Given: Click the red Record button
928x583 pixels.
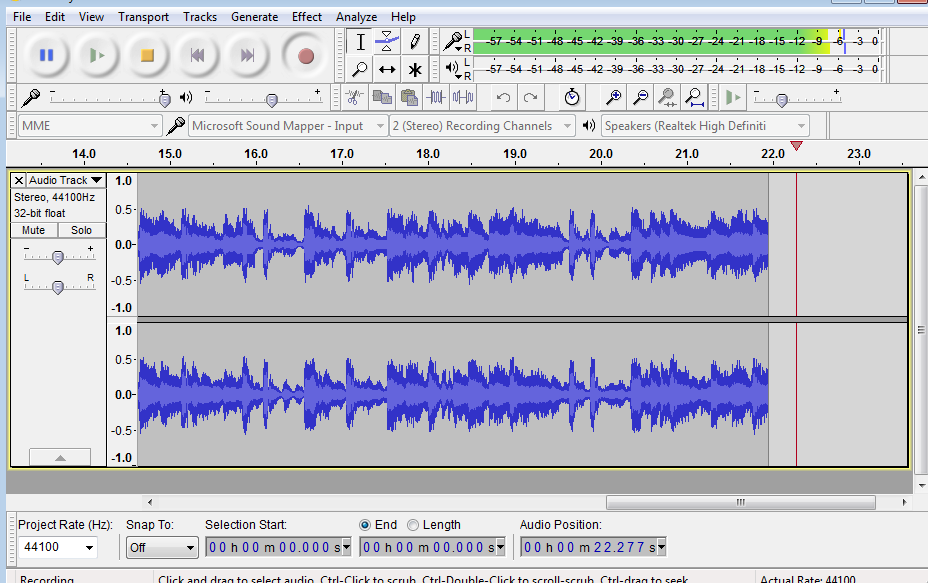Looking at the screenshot, I should [x=305, y=56].
